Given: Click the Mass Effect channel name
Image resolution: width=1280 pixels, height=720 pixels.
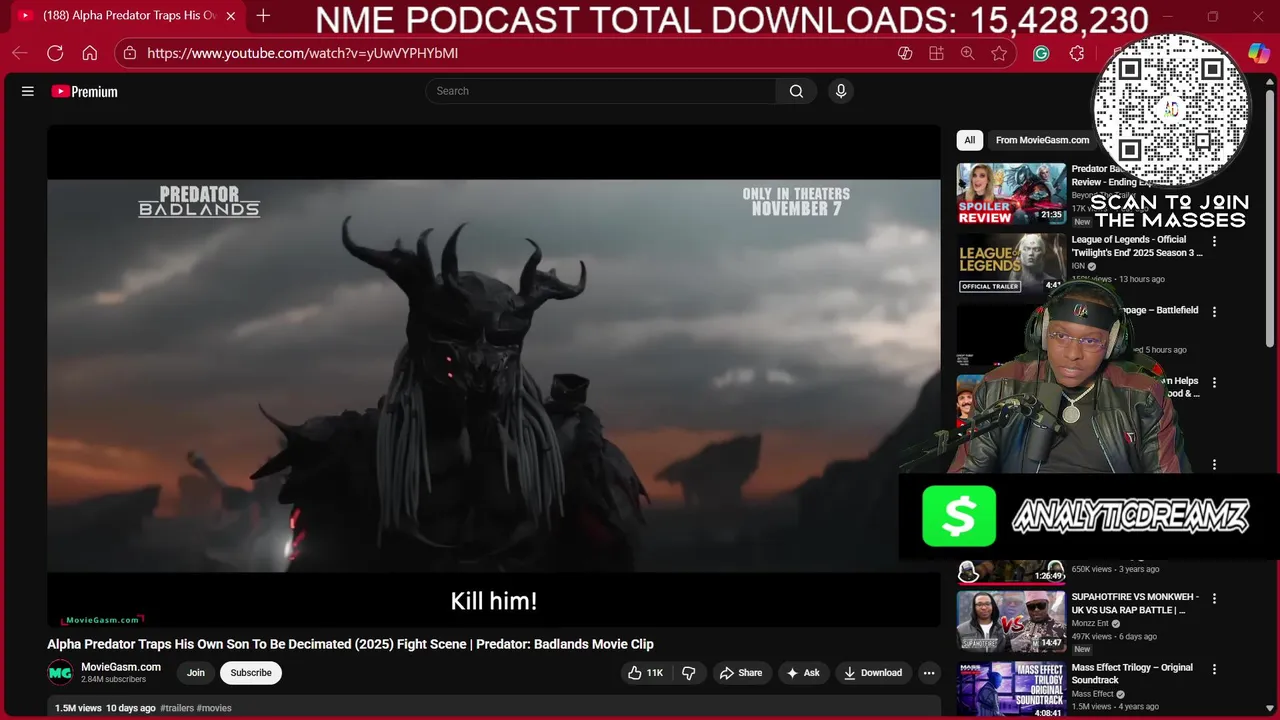Looking at the screenshot, I should point(1092,694).
